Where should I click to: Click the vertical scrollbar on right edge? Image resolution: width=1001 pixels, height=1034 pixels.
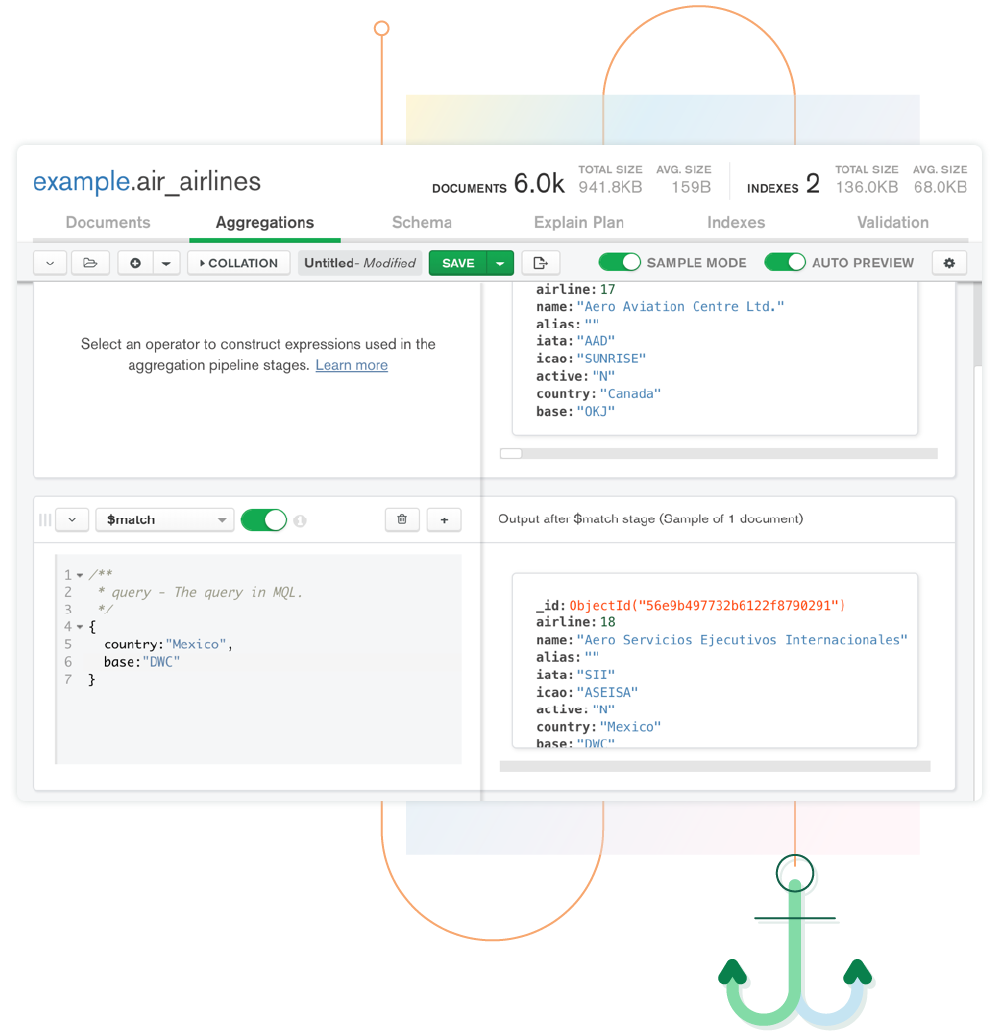pos(978,324)
